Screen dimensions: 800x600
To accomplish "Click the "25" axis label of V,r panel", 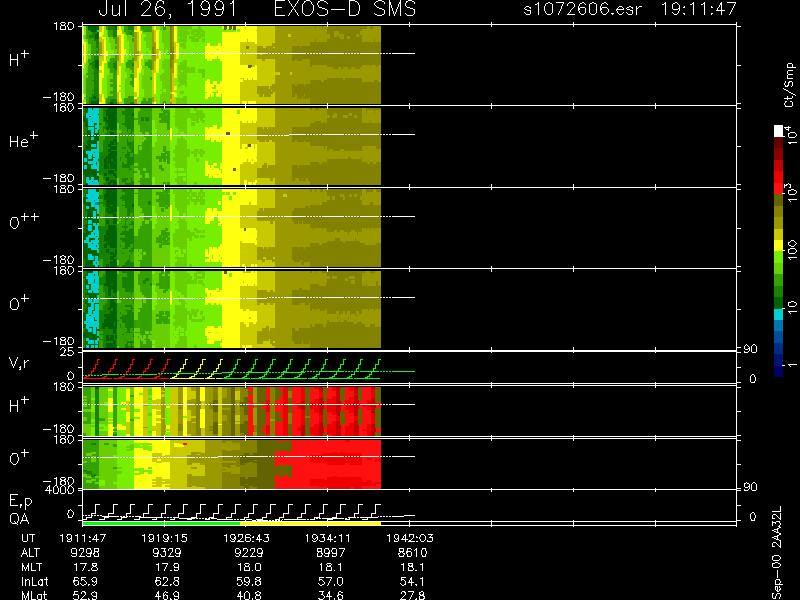I will (66, 352).
